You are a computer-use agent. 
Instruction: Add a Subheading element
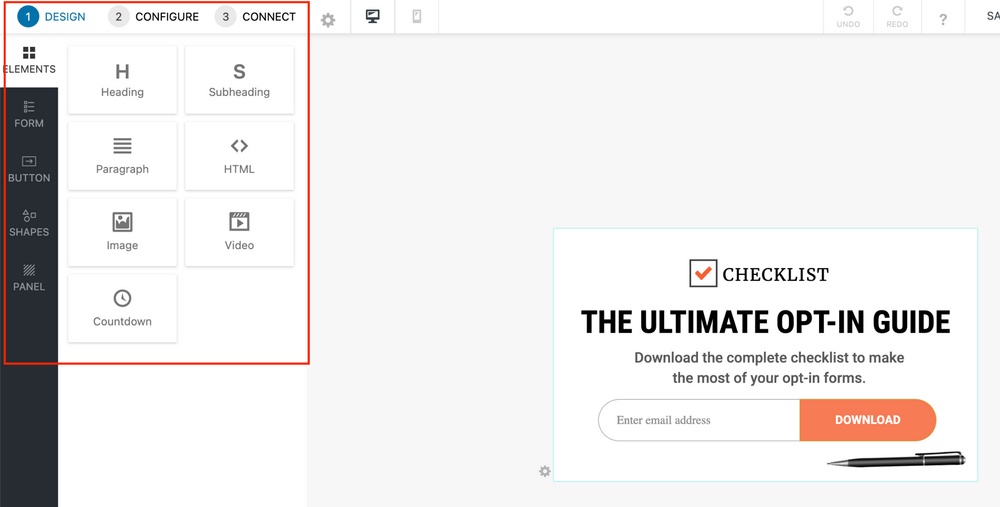click(x=239, y=80)
